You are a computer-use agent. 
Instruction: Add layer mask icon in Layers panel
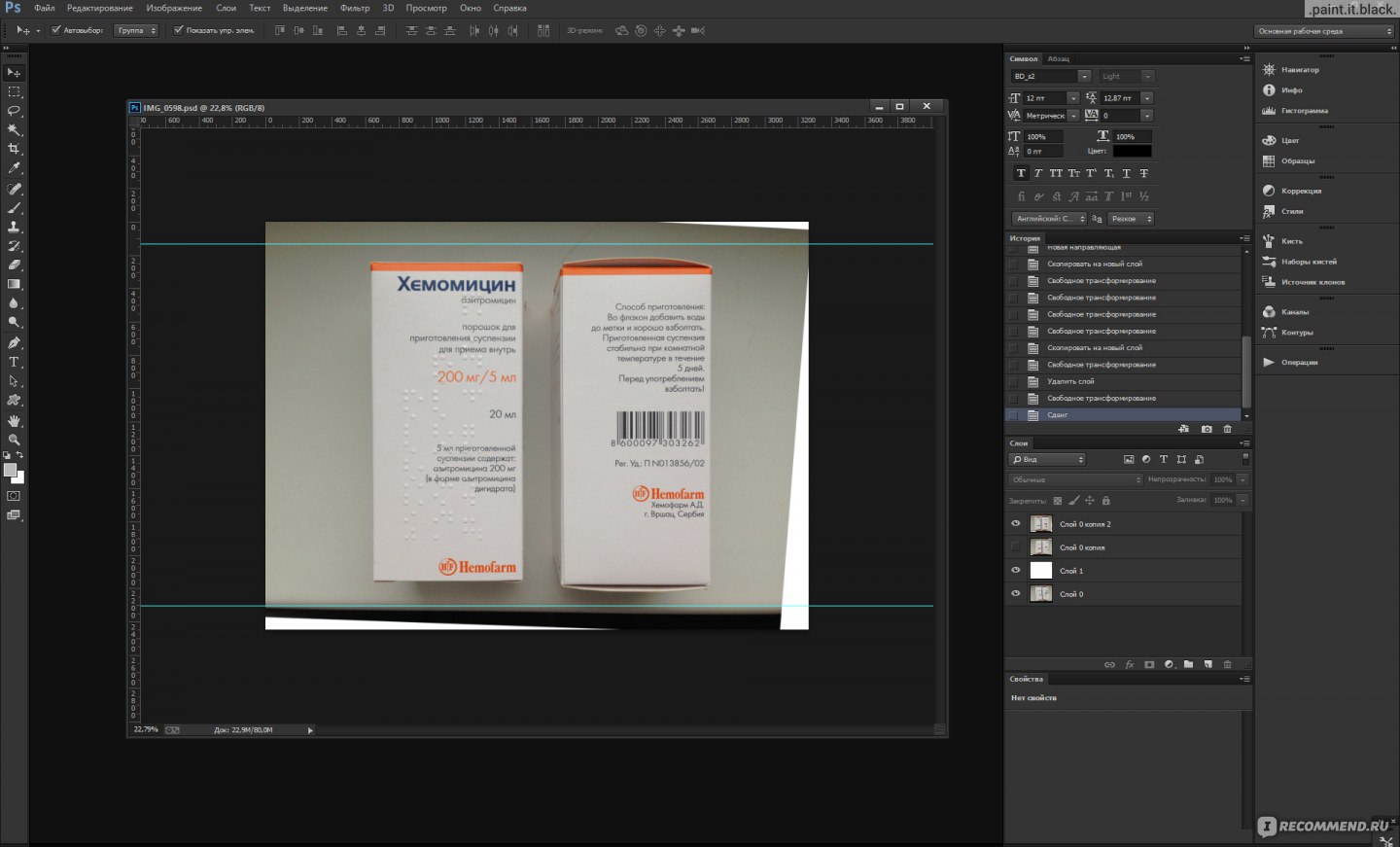pos(1149,665)
